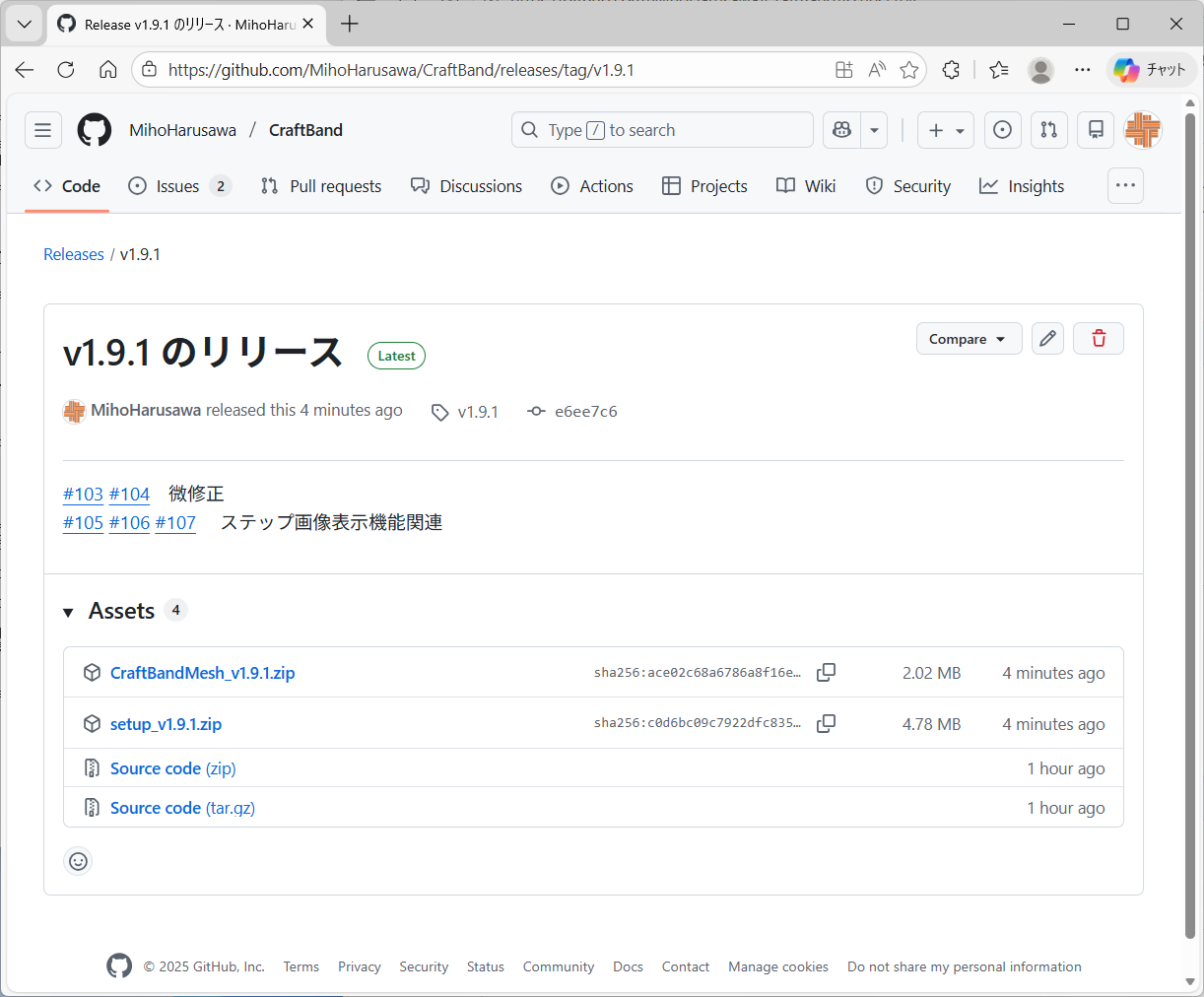Screen dimensions: 1204x997
Task: Copy SHA256 hash for setup_v1.9.1.zip
Action: coord(826,724)
